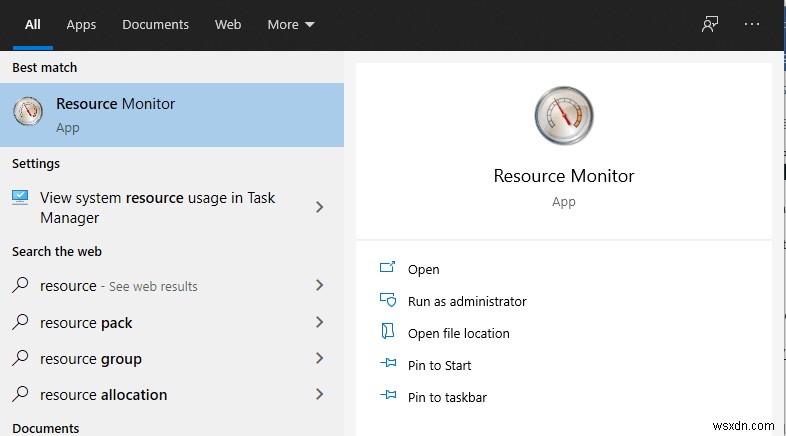
Task: Expand the resource group suggestion arrow
Action: pyautogui.click(x=320, y=358)
